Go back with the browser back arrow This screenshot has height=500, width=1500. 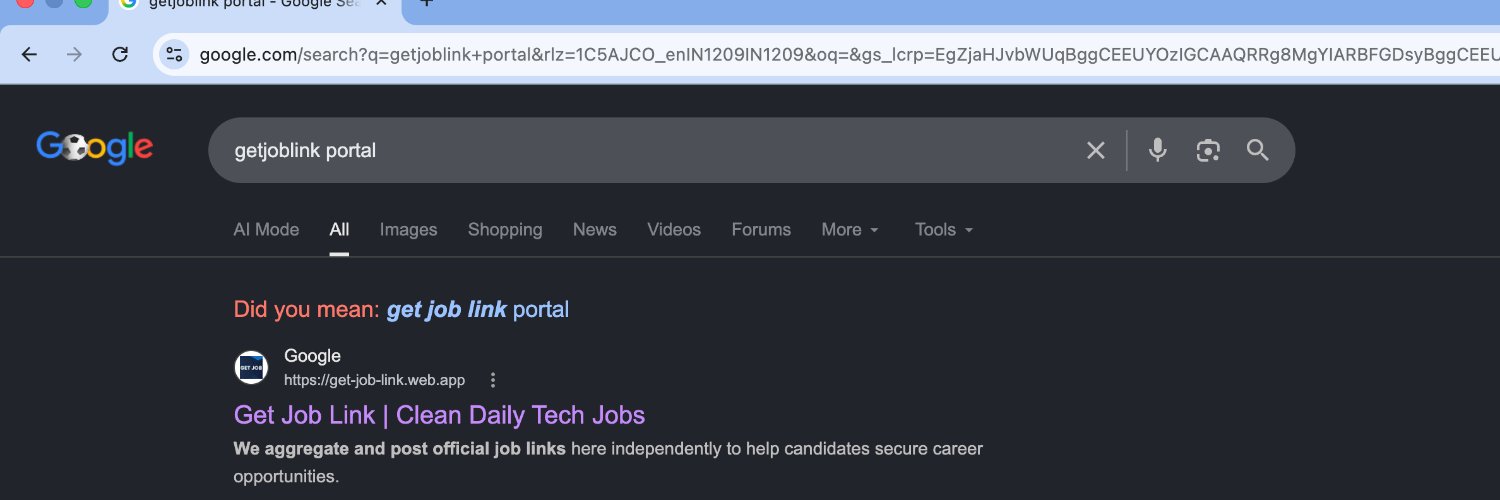(x=29, y=54)
